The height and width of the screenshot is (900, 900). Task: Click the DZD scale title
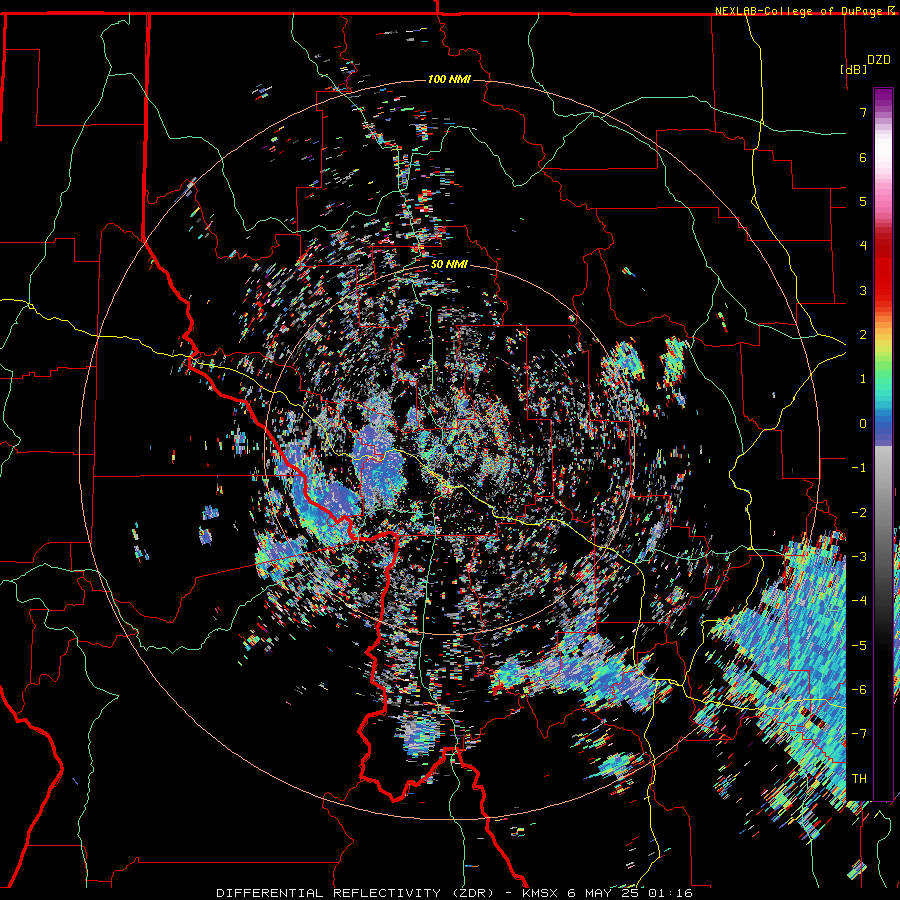click(x=878, y=60)
